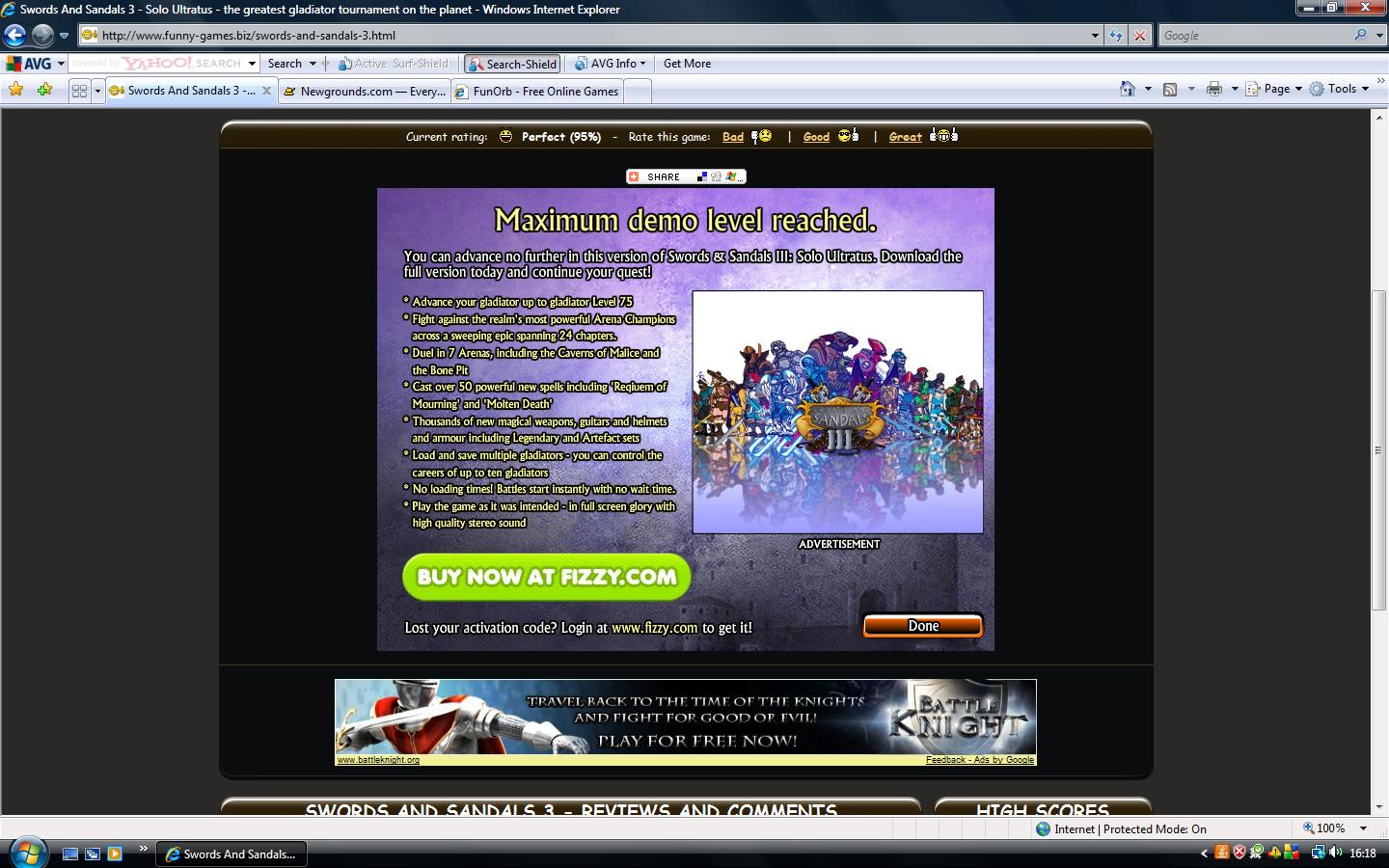Click the volume speaker tray icon
Image resolution: width=1389 pixels, height=868 pixels.
pos(1336,853)
